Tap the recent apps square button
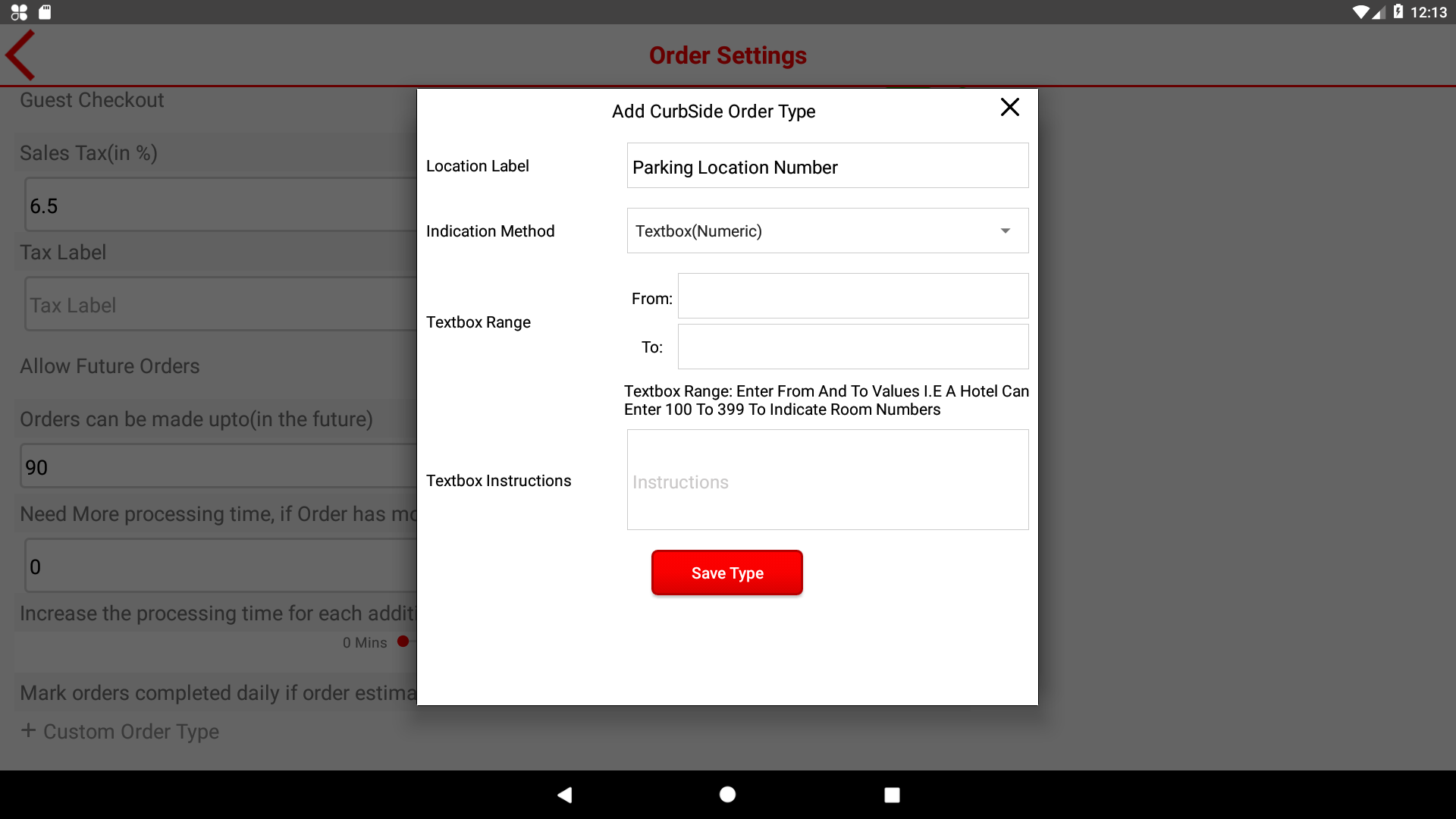 (892, 795)
